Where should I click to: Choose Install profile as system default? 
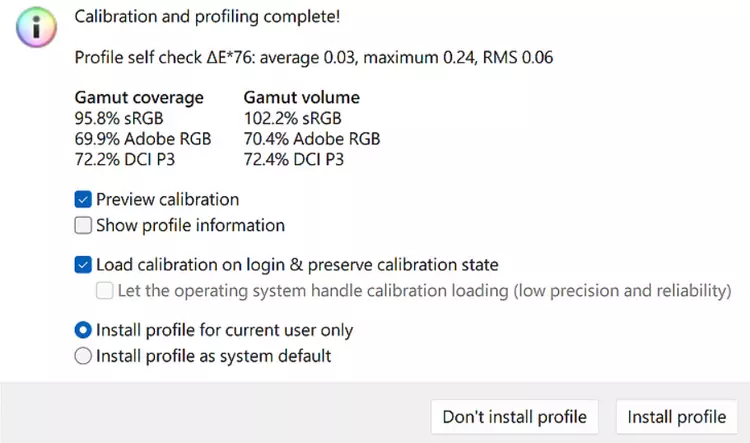[83, 355]
